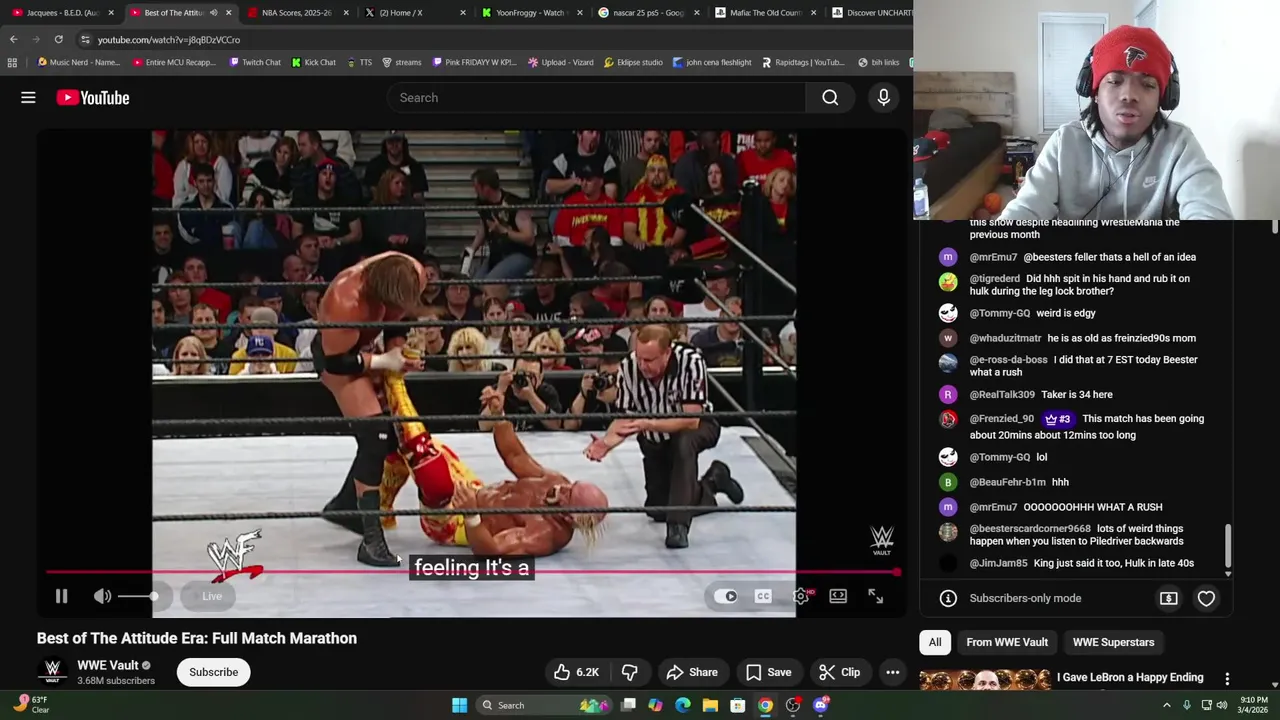The image size is (1280, 720).
Task: Share the video
Action: [692, 672]
